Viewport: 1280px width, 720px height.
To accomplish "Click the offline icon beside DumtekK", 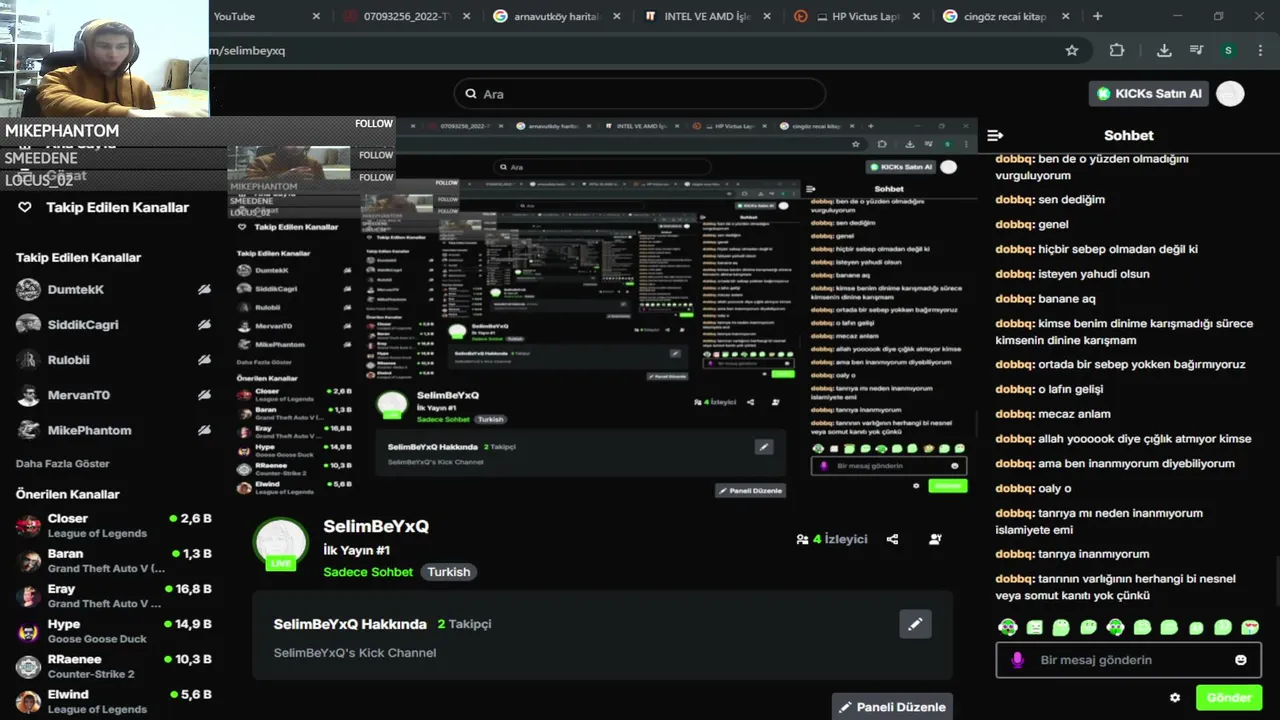I will click(204, 290).
